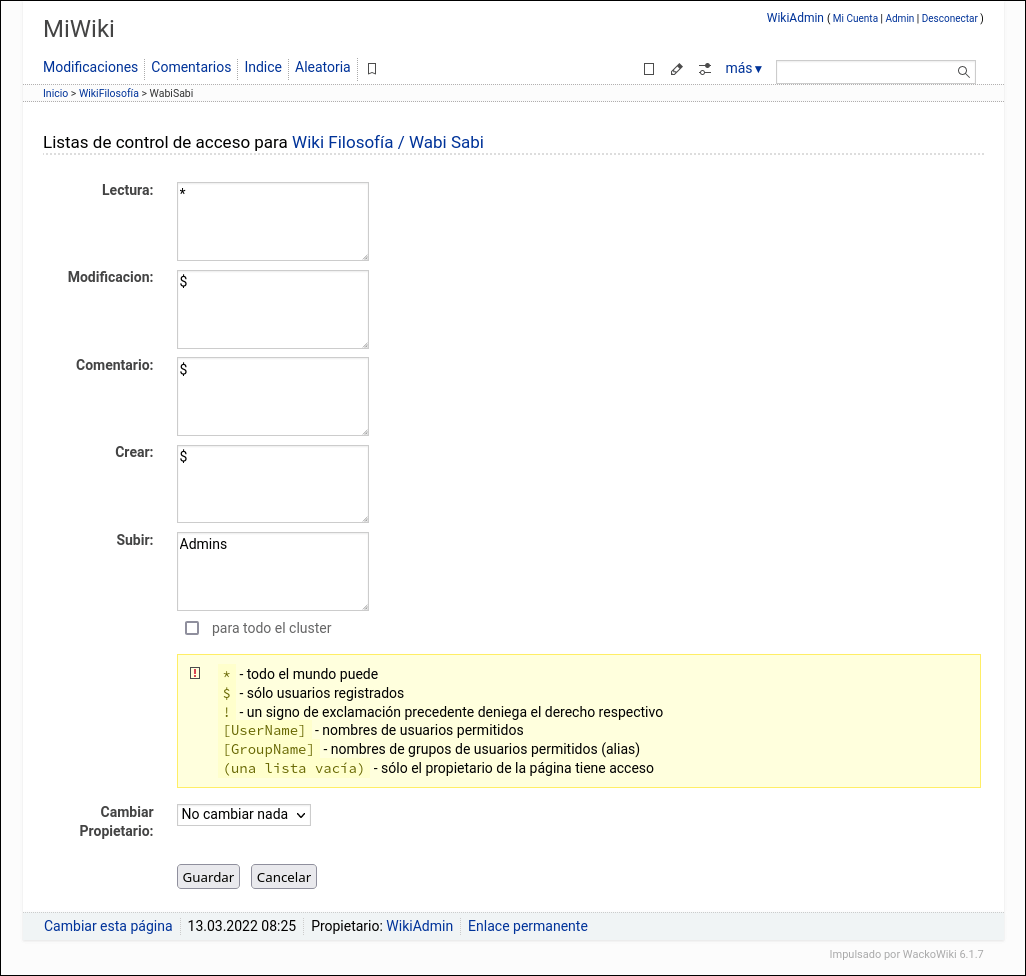The height and width of the screenshot is (976, 1026).
Task: Follow the 'Enlace permanente' footer link
Action: point(528,926)
